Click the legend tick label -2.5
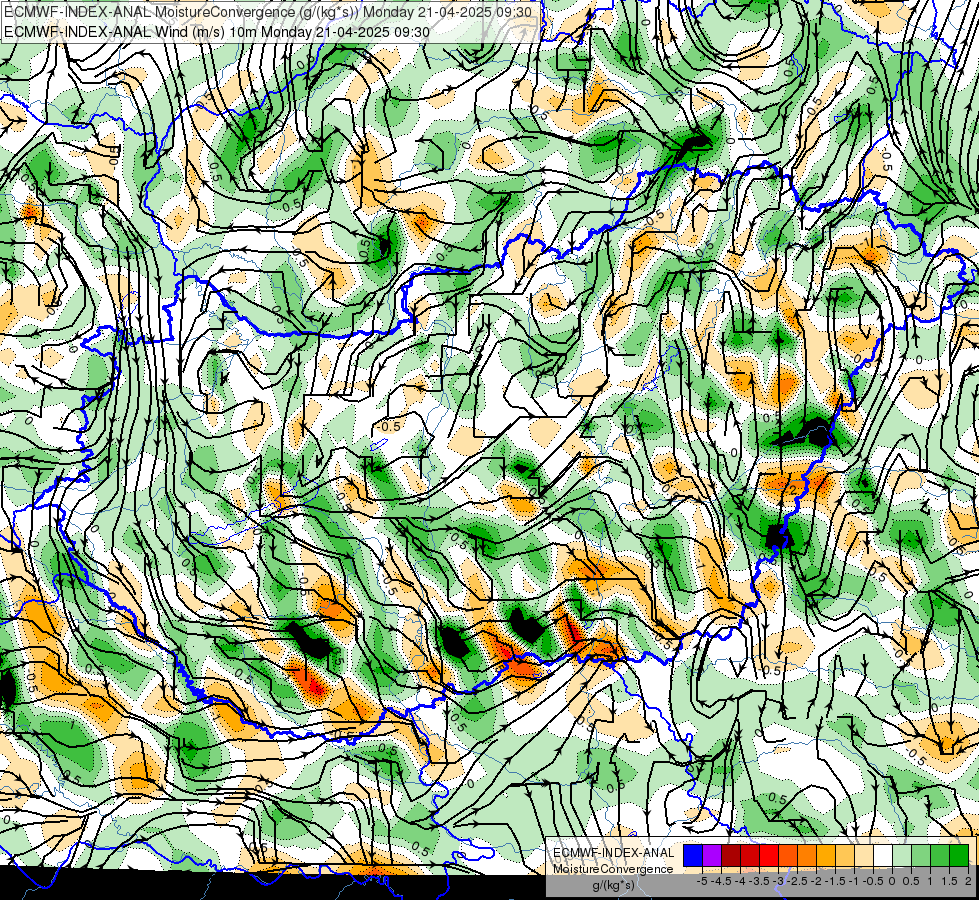Screen dimensions: 979x900 pyautogui.click(x=797, y=881)
